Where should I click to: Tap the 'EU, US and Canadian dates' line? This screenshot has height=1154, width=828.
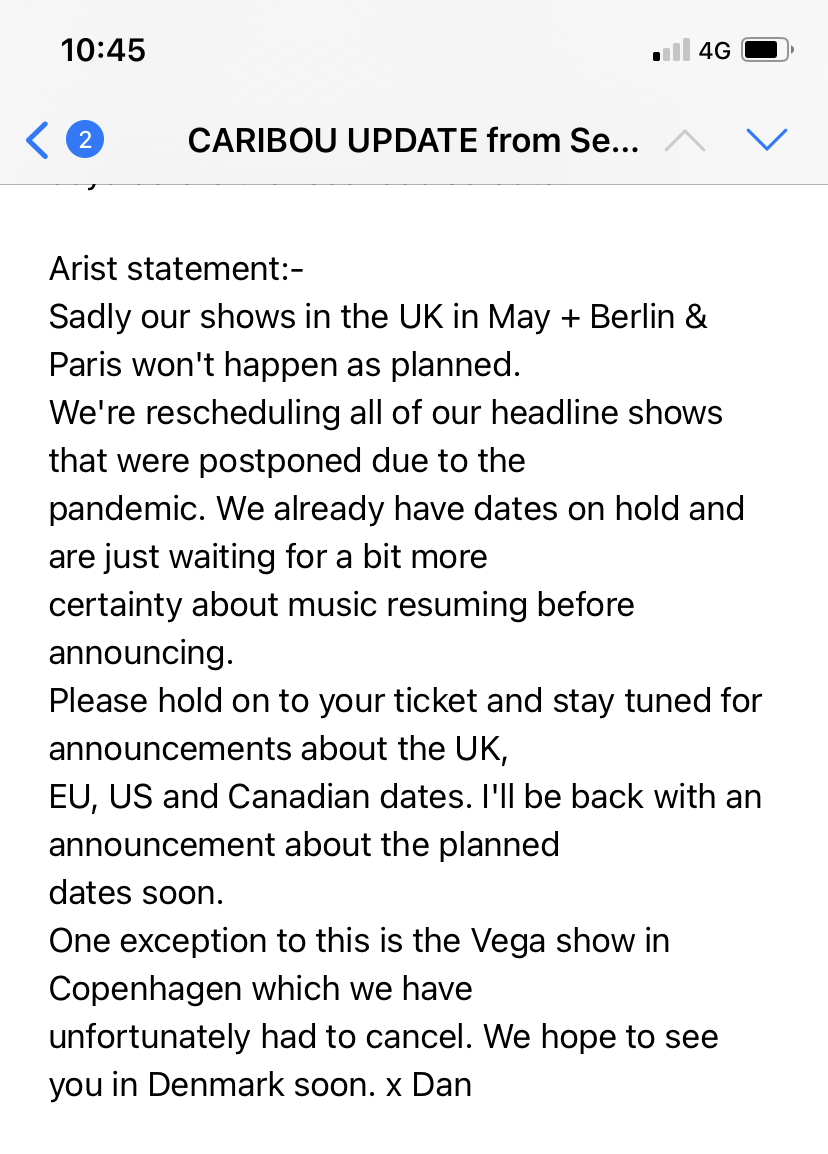click(405, 797)
